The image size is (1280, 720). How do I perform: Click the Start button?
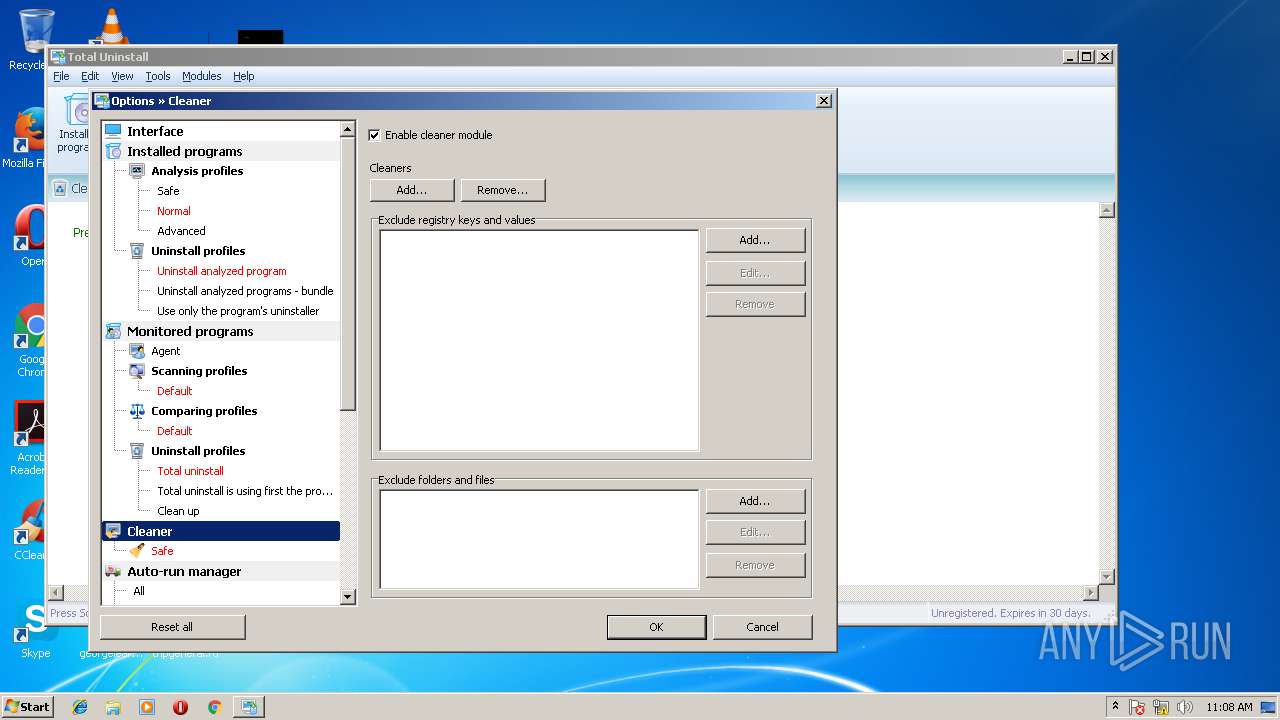pyautogui.click(x=27, y=706)
